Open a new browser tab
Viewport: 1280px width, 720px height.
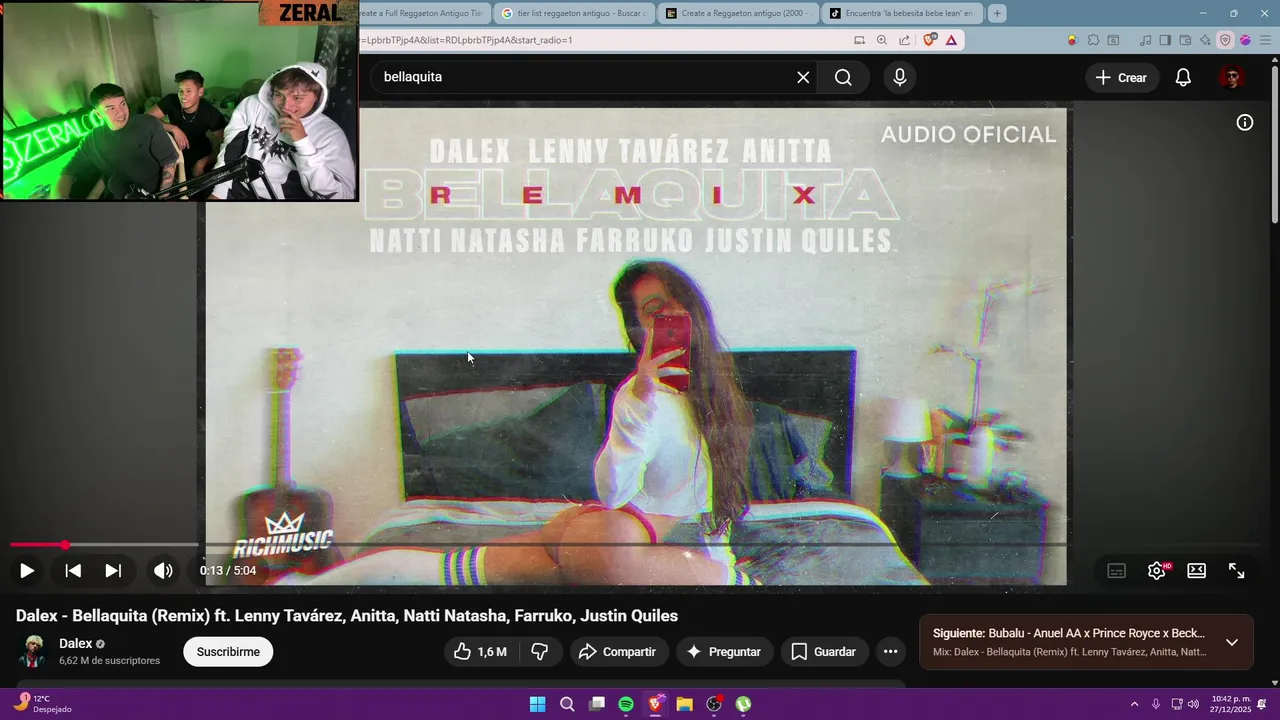click(997, 13)
